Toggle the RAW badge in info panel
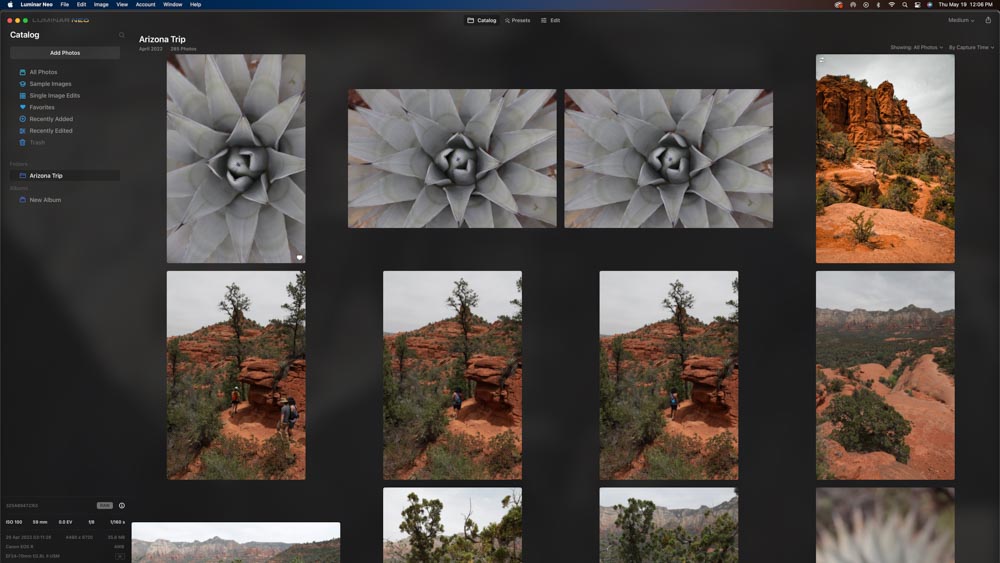The width and height of the screenshot is (1000, 563). click(104, 506)
